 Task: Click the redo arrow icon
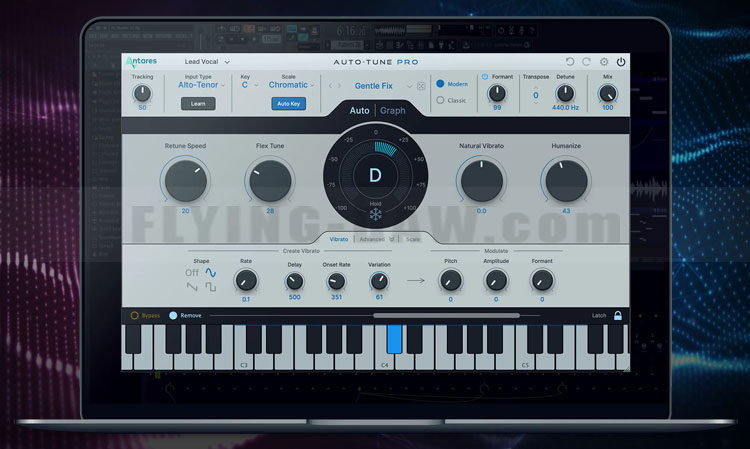586,62
